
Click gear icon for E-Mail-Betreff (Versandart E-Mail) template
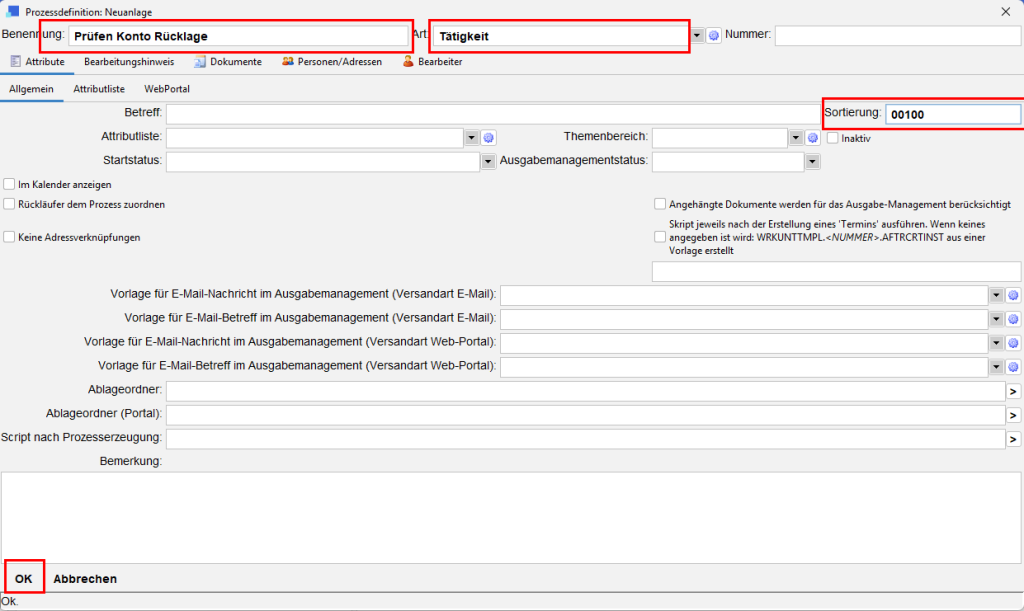1013,319
